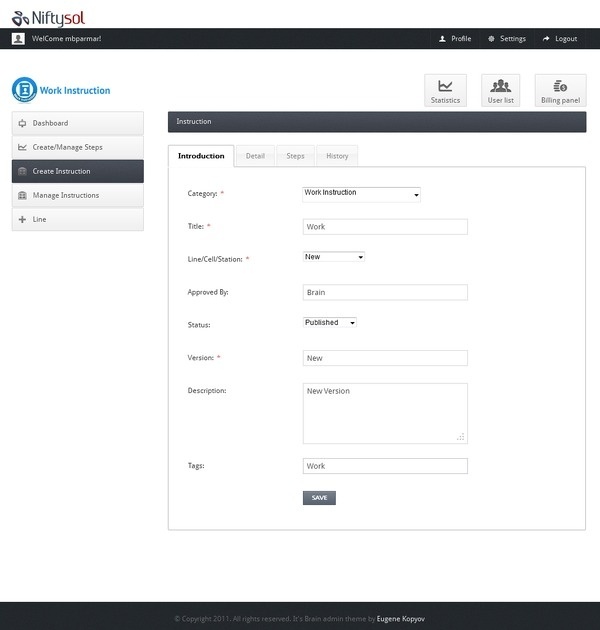Click the Tags input field
The width and height of the screenshot is (600, 630).
385,466
